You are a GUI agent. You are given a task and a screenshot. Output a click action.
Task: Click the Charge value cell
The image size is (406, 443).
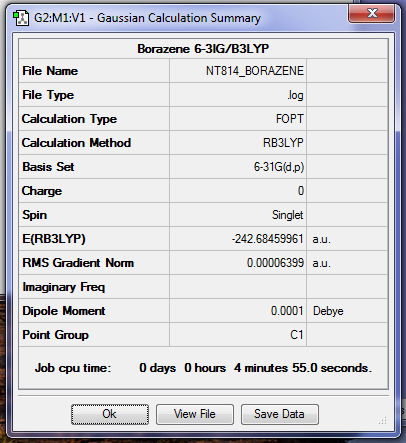(x=238, y=191)
